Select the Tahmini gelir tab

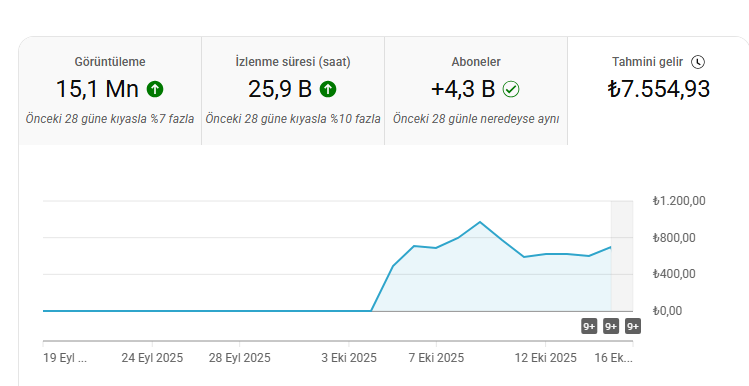pyautogui.click(x=658, y=91)
